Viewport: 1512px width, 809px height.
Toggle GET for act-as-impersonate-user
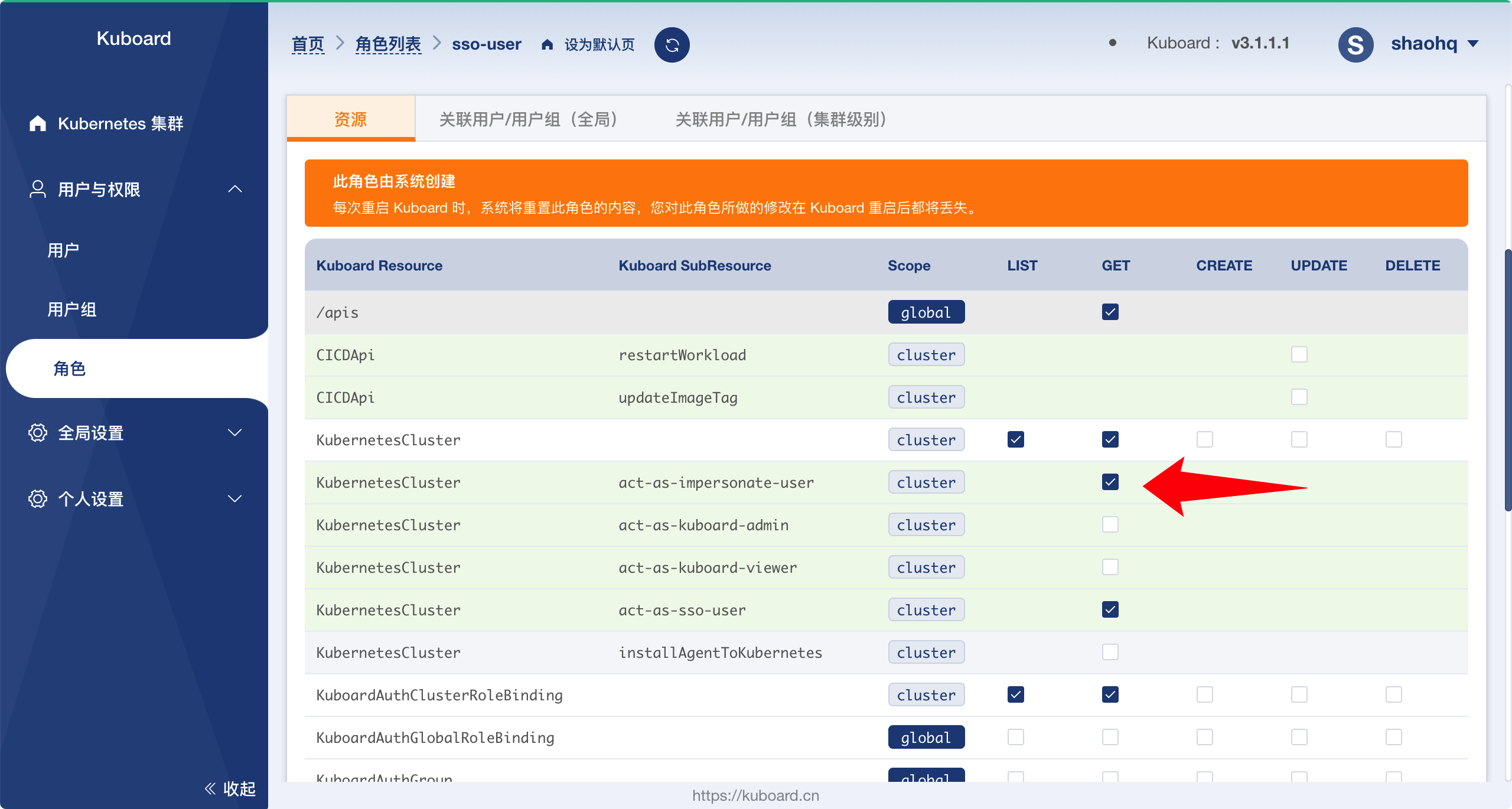click(1110, 482)
